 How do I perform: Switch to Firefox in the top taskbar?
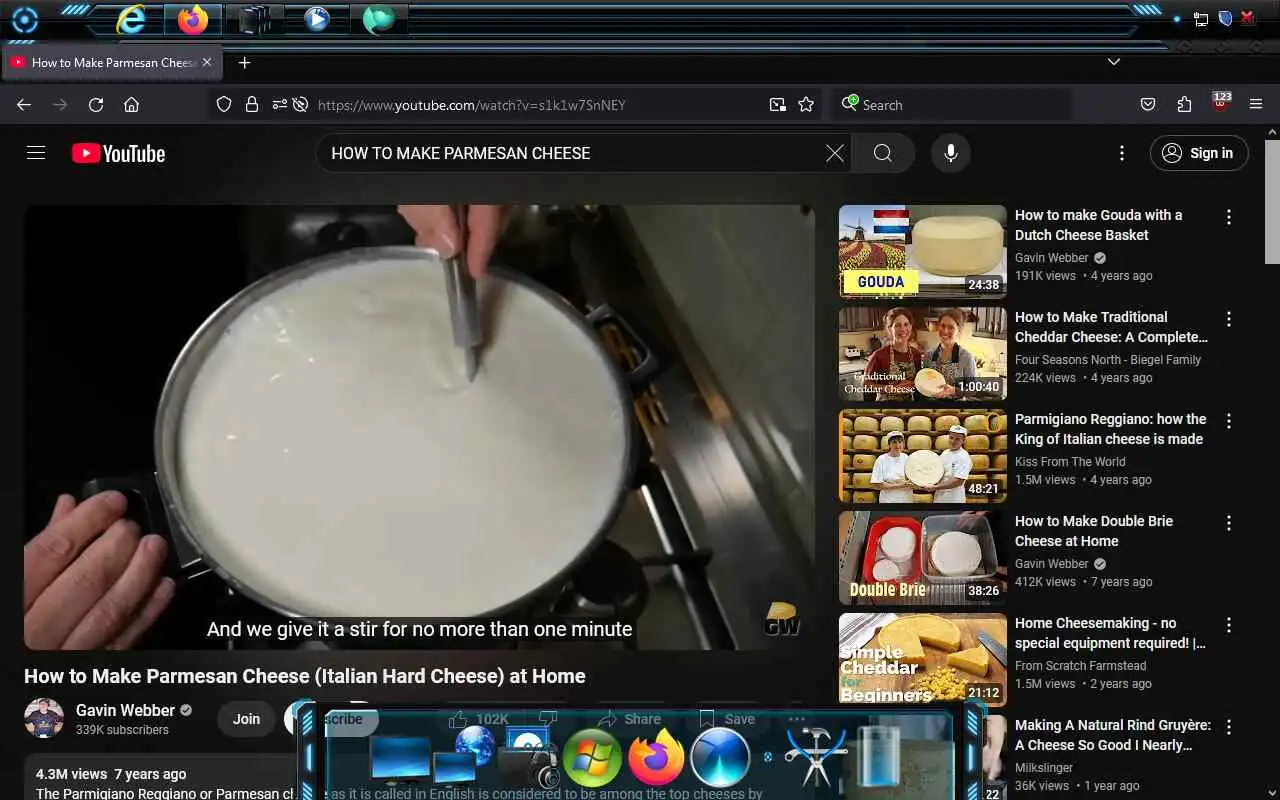[x=193, y=19]
